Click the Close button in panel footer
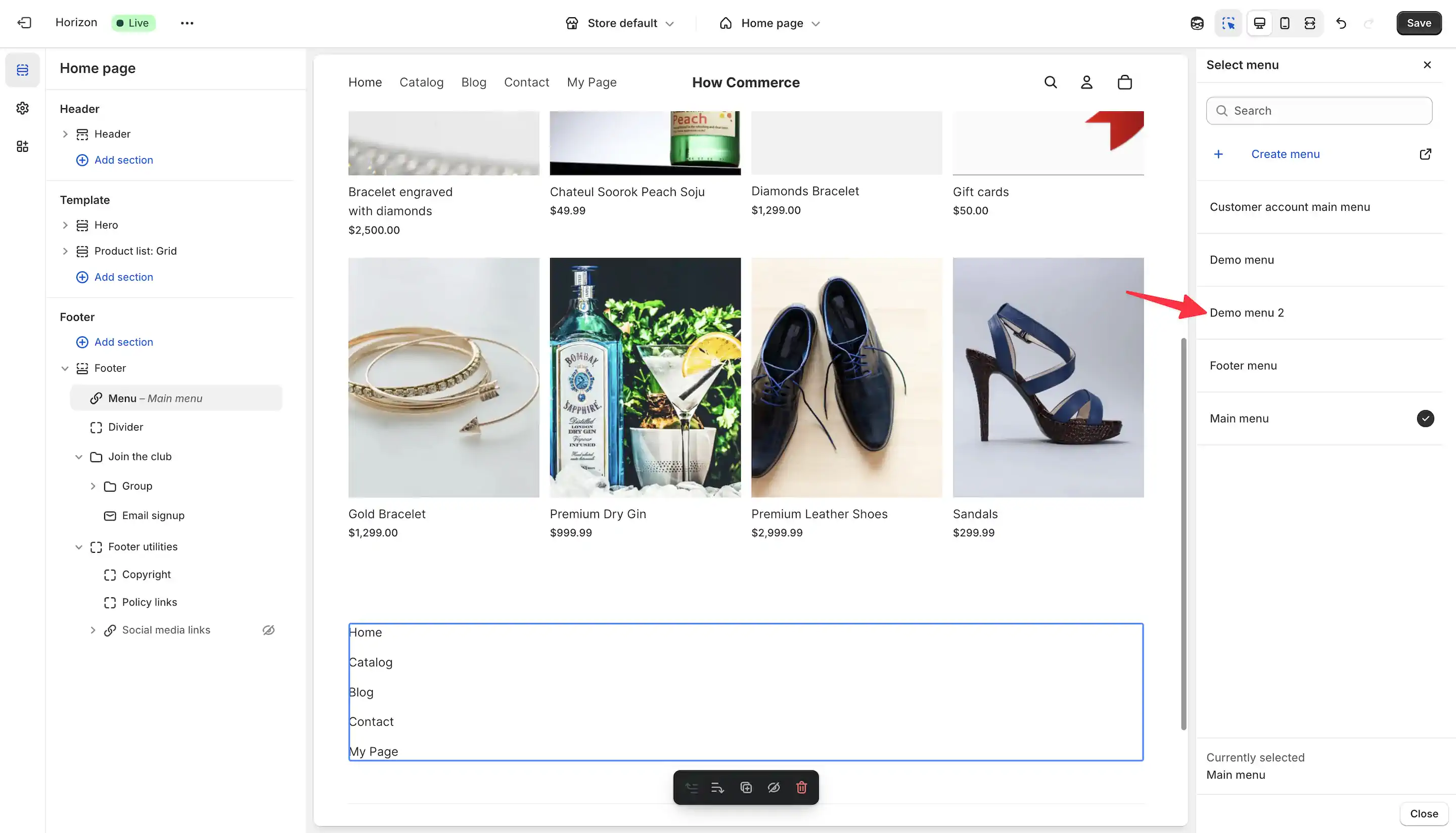The height and width of the screenshot is (833, 1456). coord(1424,814)
